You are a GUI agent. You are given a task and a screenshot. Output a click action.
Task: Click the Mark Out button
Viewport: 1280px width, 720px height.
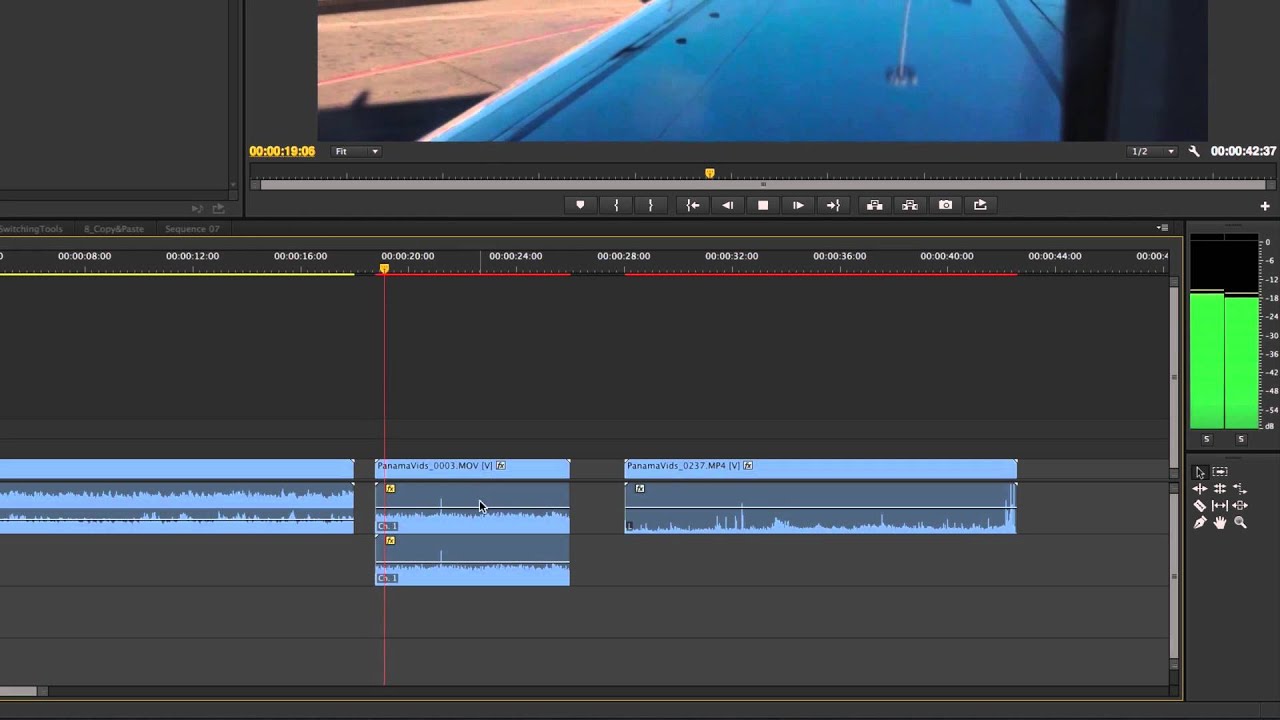(650, 205)
